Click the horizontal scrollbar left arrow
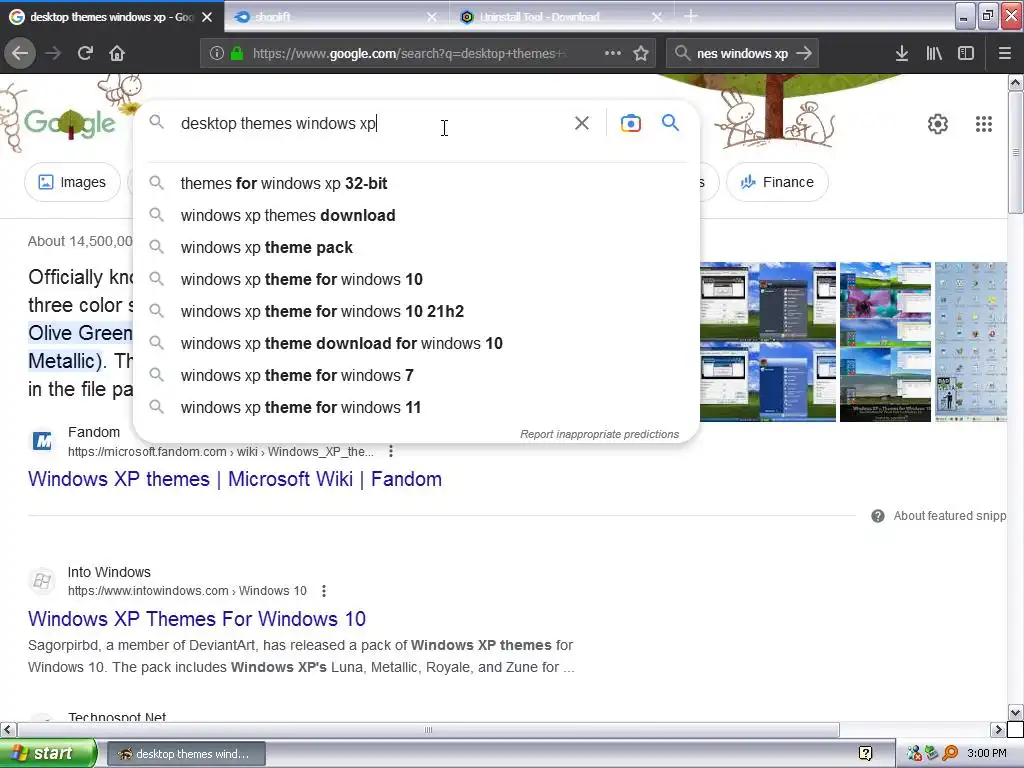 pyautogui.click(x=8, y=729)
